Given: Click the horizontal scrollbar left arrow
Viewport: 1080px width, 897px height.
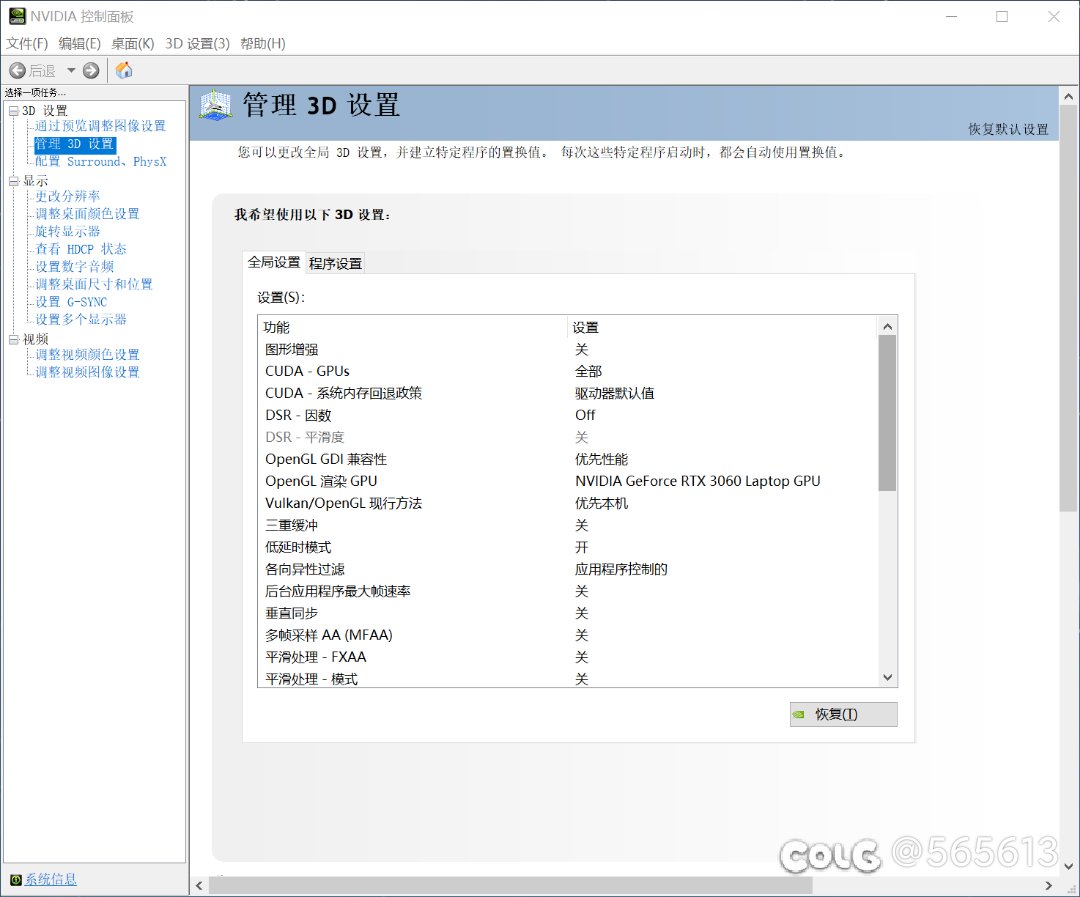Looking at the screenshot, I should tap(199, 886).
